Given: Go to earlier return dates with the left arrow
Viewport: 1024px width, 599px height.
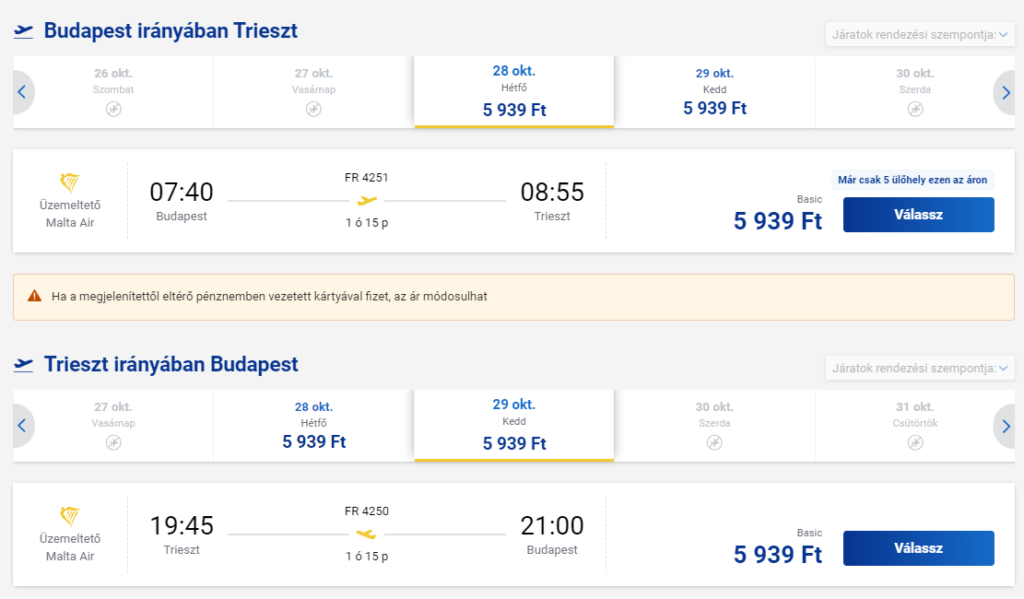Looking at the screenshot, I should pyautogui.click(x=22, y=426).
